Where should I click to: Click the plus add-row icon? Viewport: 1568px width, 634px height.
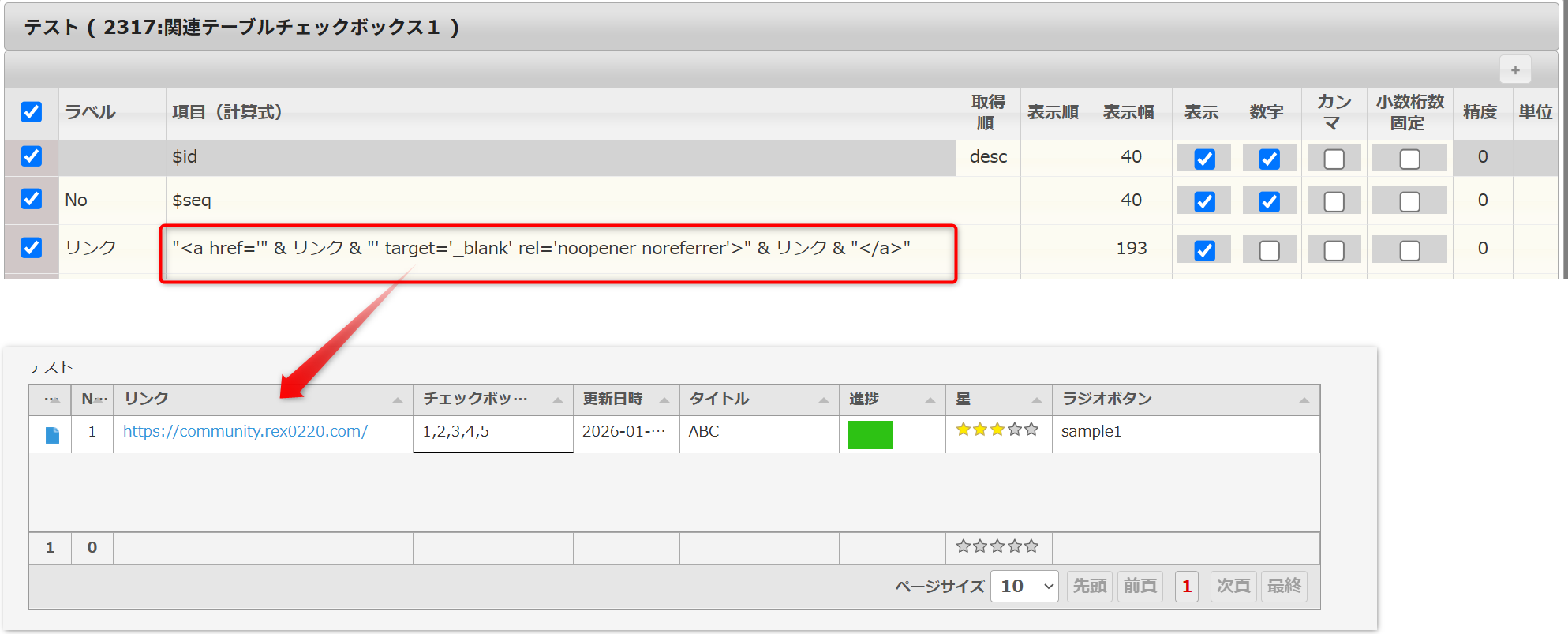1514,70
